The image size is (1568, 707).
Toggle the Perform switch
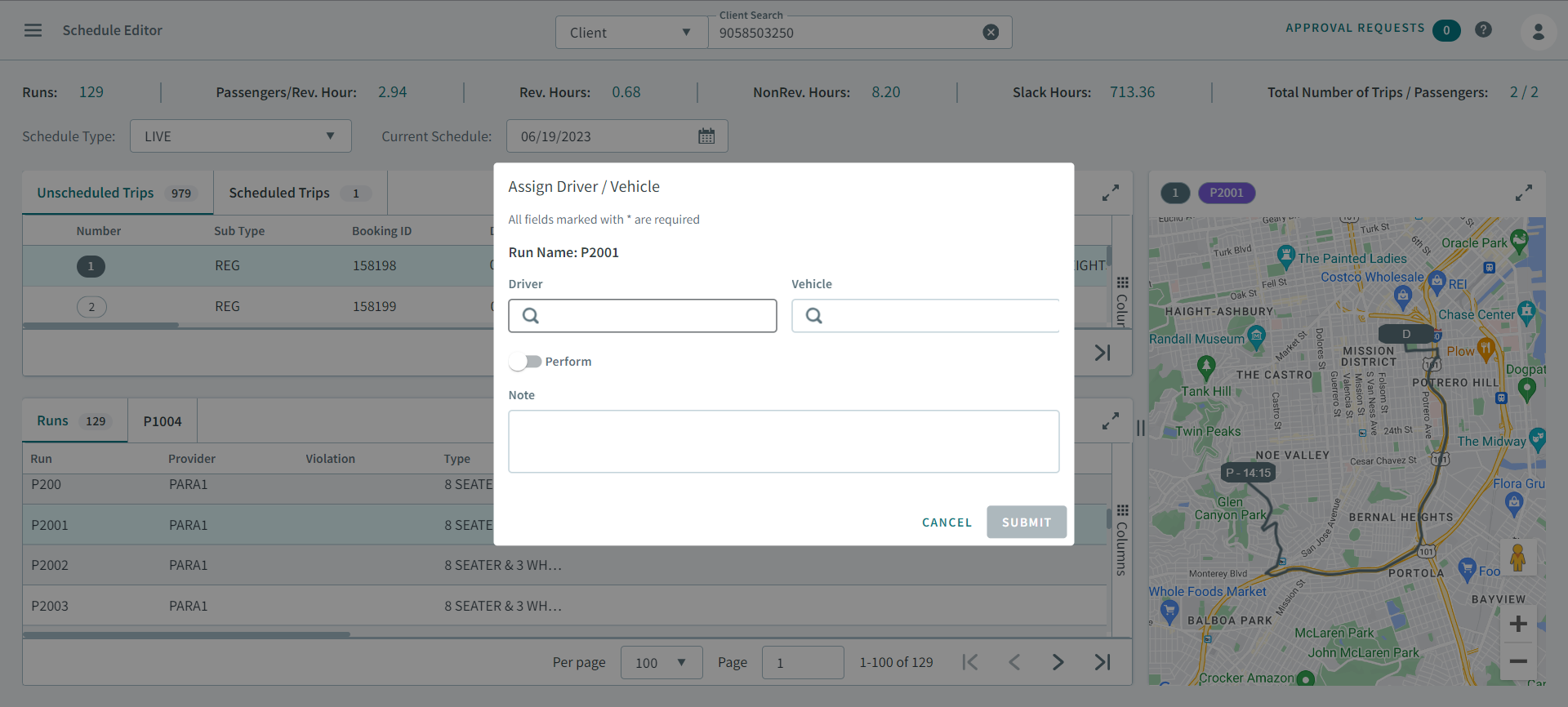tap(525, 362)
